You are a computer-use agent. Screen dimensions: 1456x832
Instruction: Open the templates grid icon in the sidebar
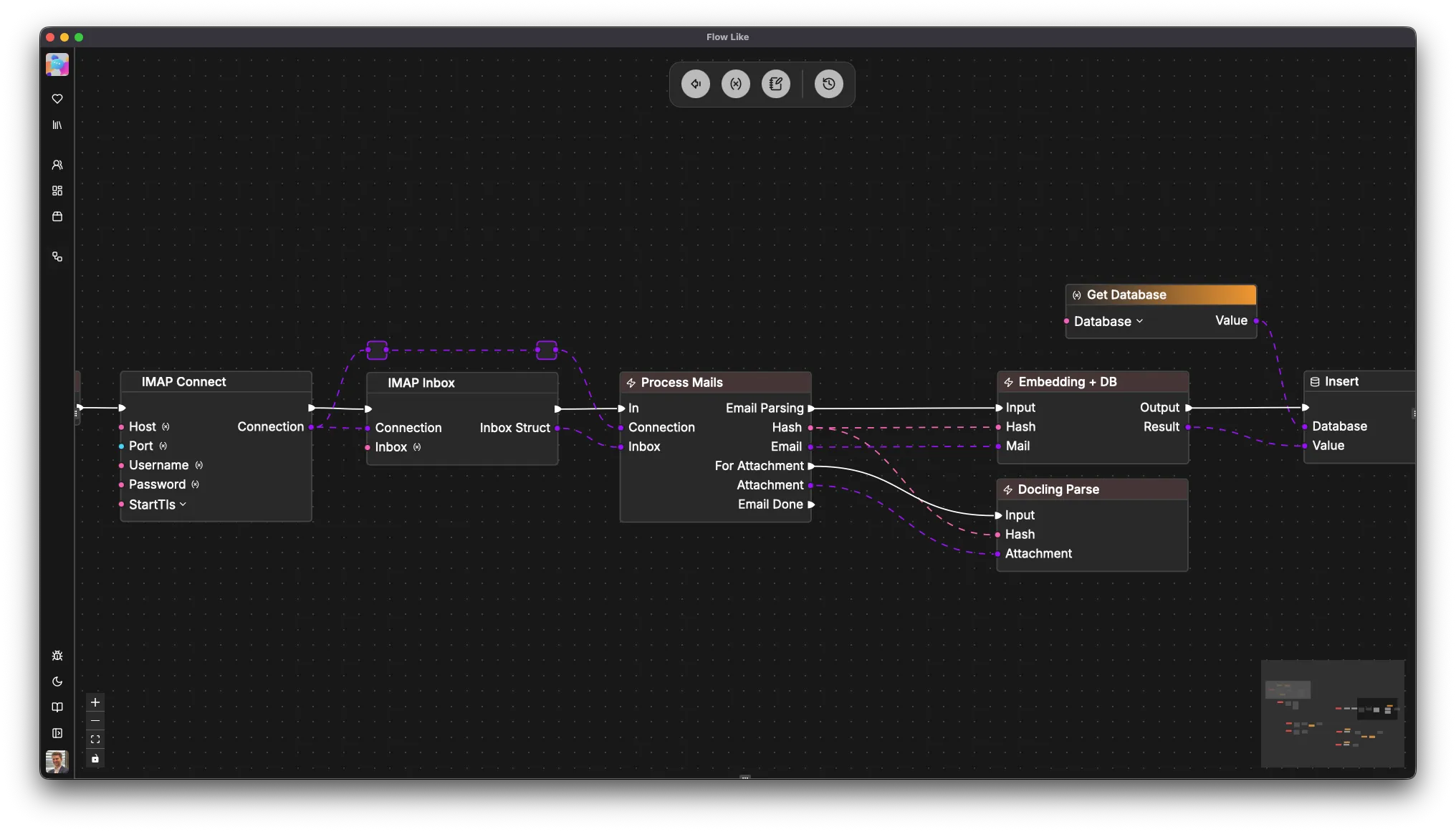57,191
